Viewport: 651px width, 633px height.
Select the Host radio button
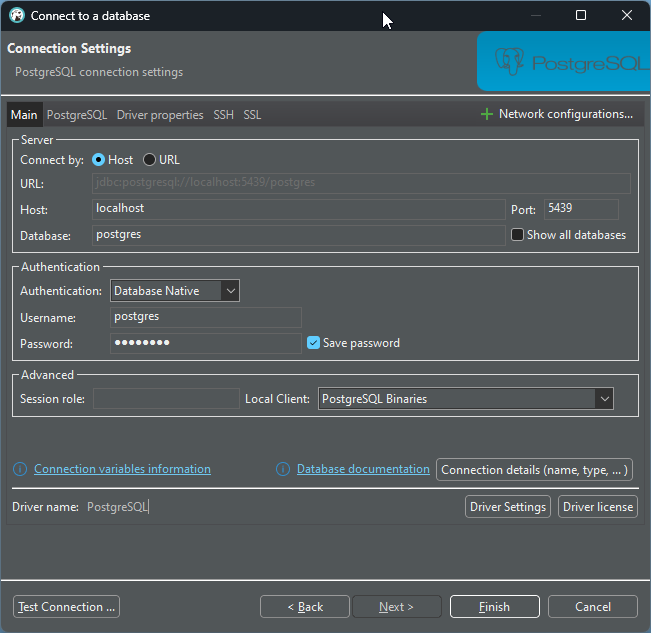pos(98,160)
